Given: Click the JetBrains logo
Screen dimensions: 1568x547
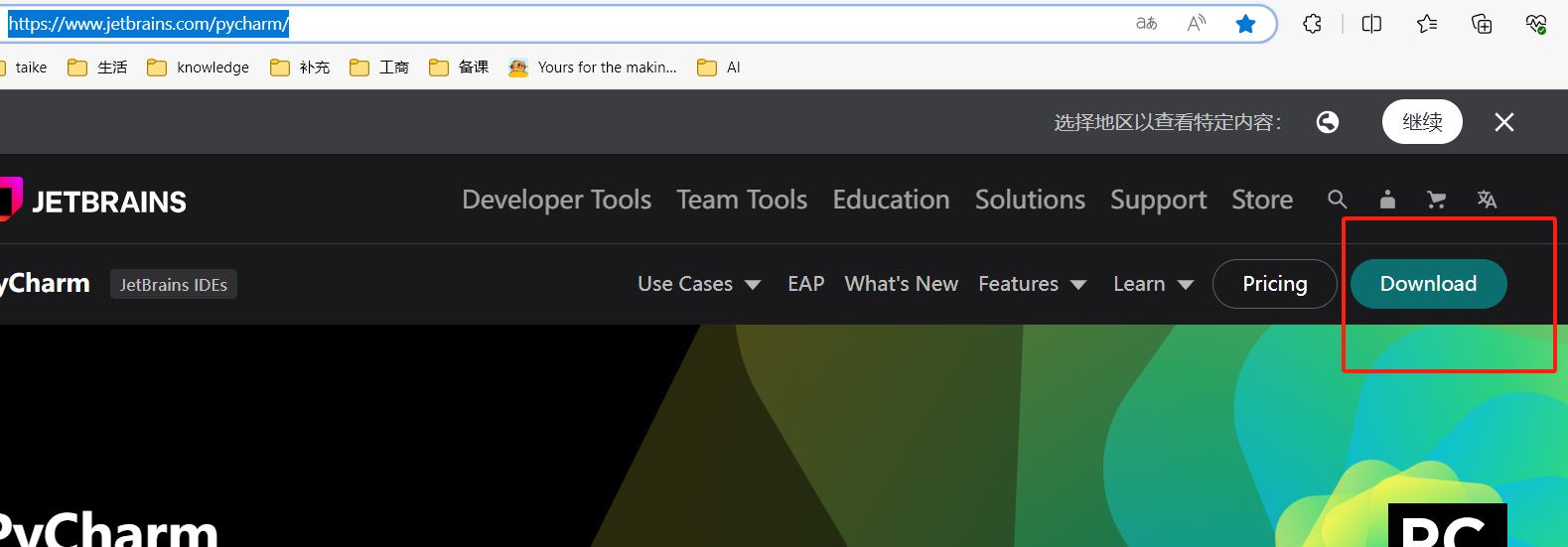Looking at the screenshot, I should pos(93,201).
